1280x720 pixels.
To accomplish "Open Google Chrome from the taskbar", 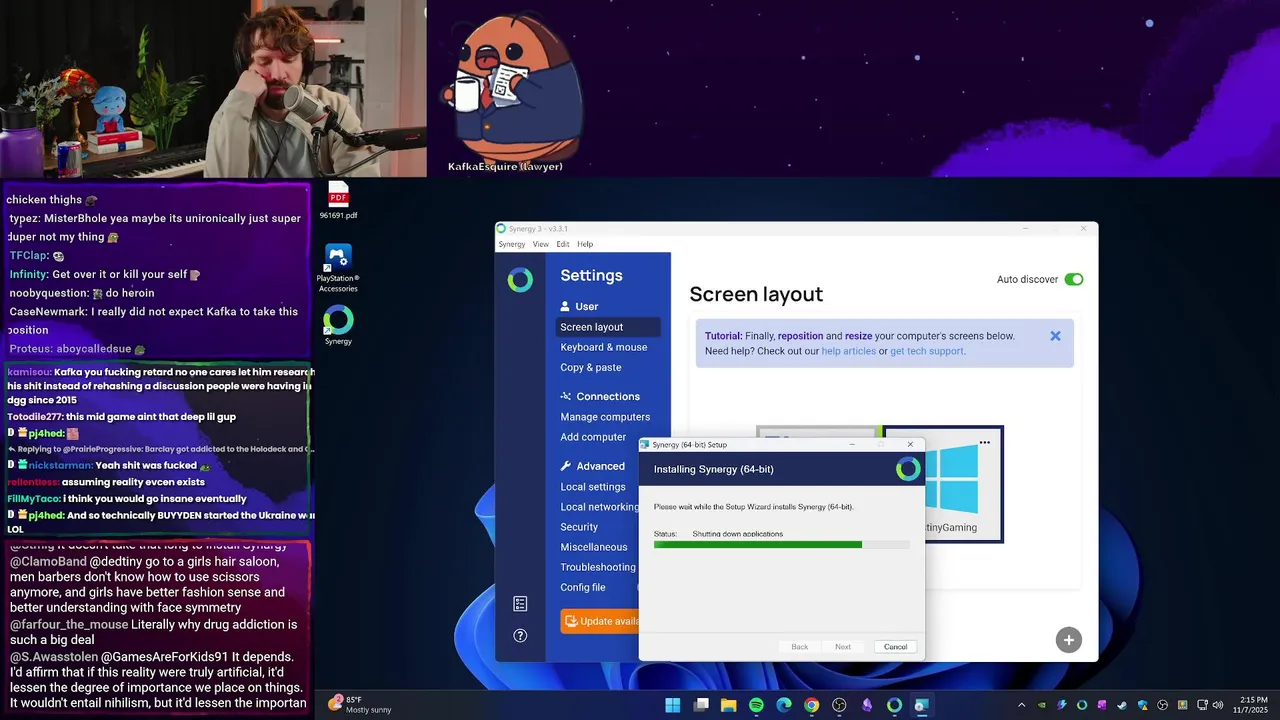I will [x=811, y=705].
